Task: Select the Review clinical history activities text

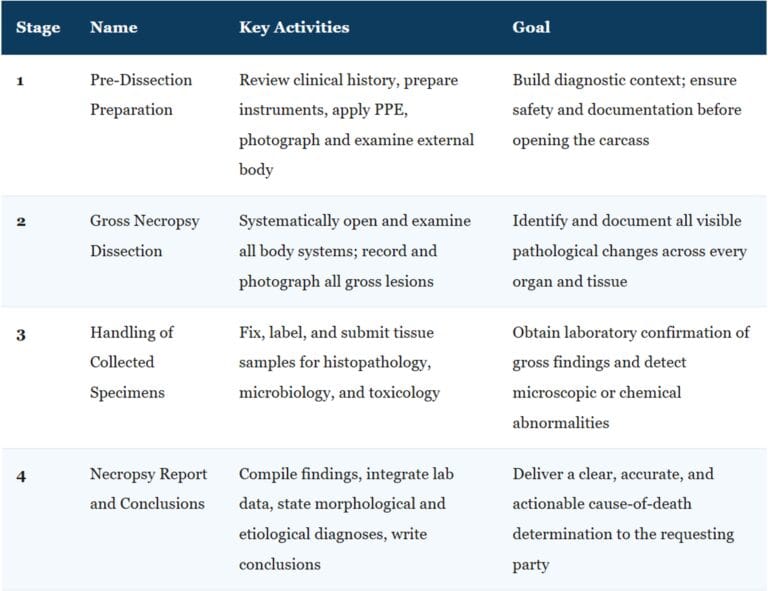Action: pyautogui.click(x=357, y=124)
